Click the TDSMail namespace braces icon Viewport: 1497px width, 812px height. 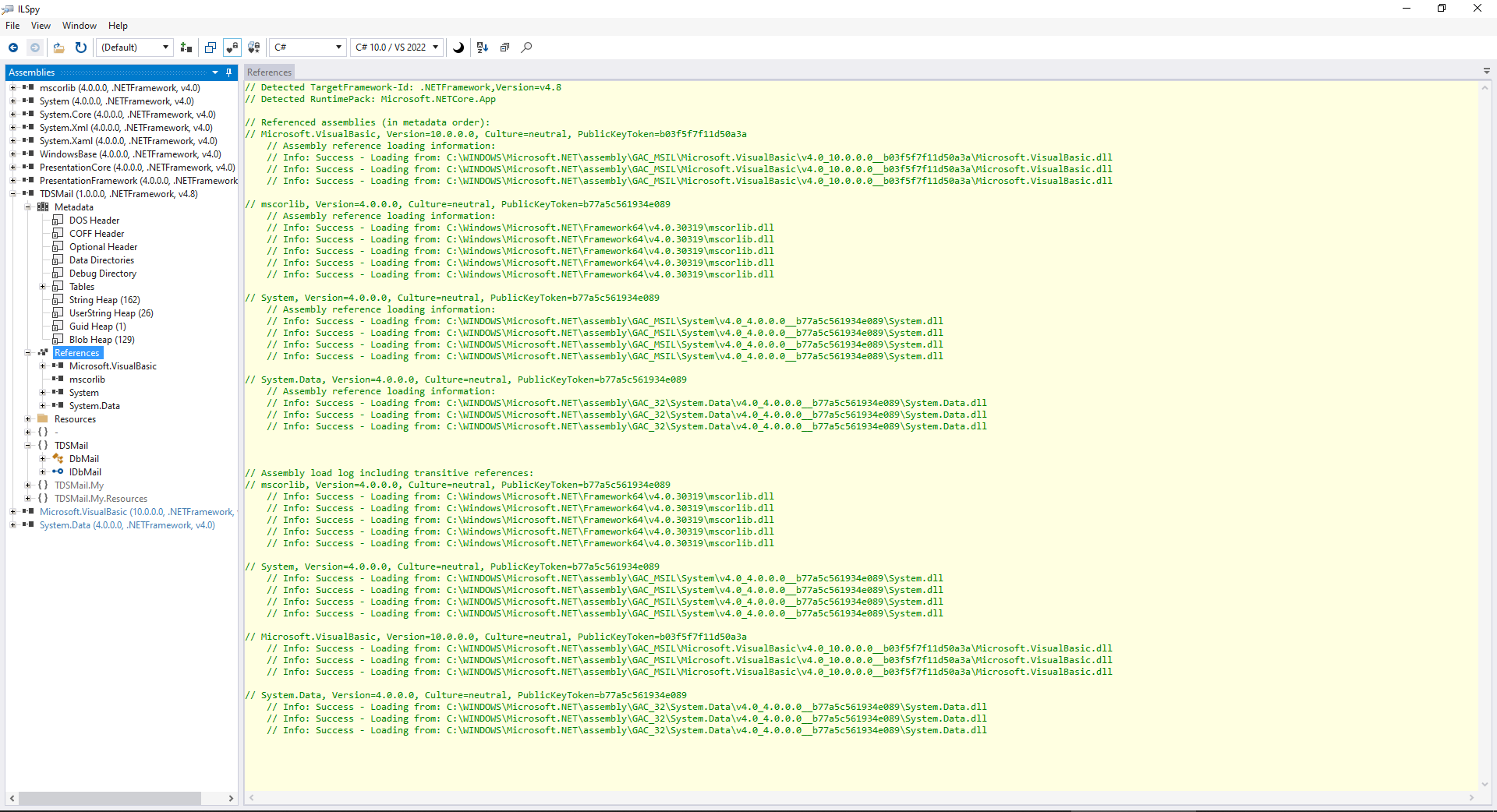tap(43, 446)
